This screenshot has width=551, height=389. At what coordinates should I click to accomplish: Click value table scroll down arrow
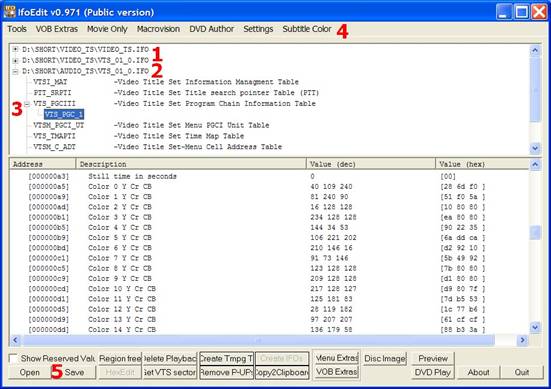[x=535, y=328]
